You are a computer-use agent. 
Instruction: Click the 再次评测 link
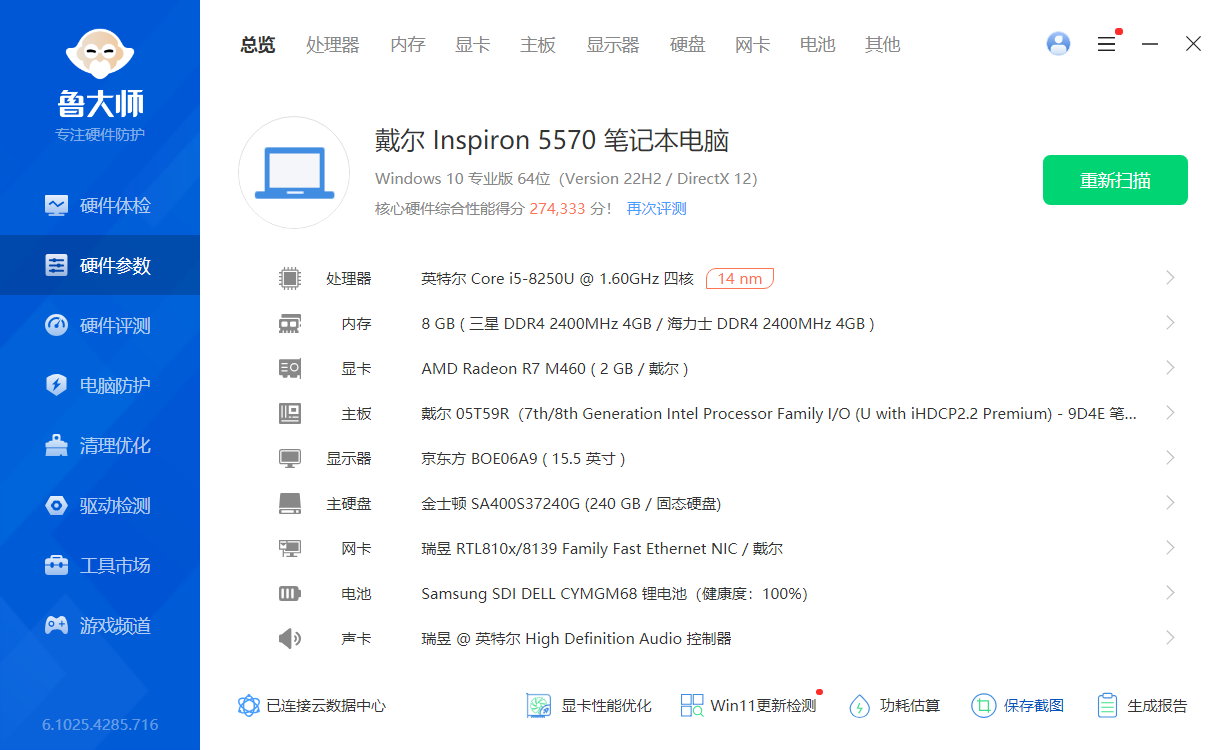[657, 209]
